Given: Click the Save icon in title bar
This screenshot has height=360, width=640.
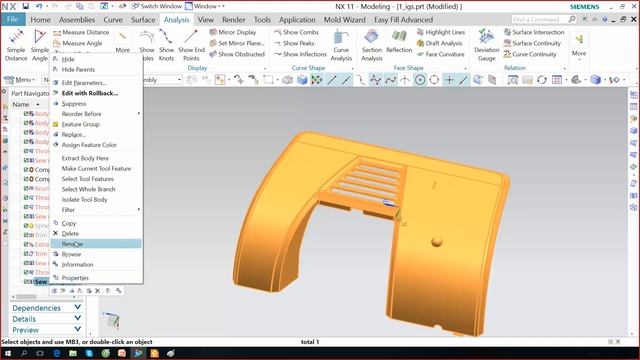Looking at the screenshot, I should pyautogui.click(x=25, y=6).
